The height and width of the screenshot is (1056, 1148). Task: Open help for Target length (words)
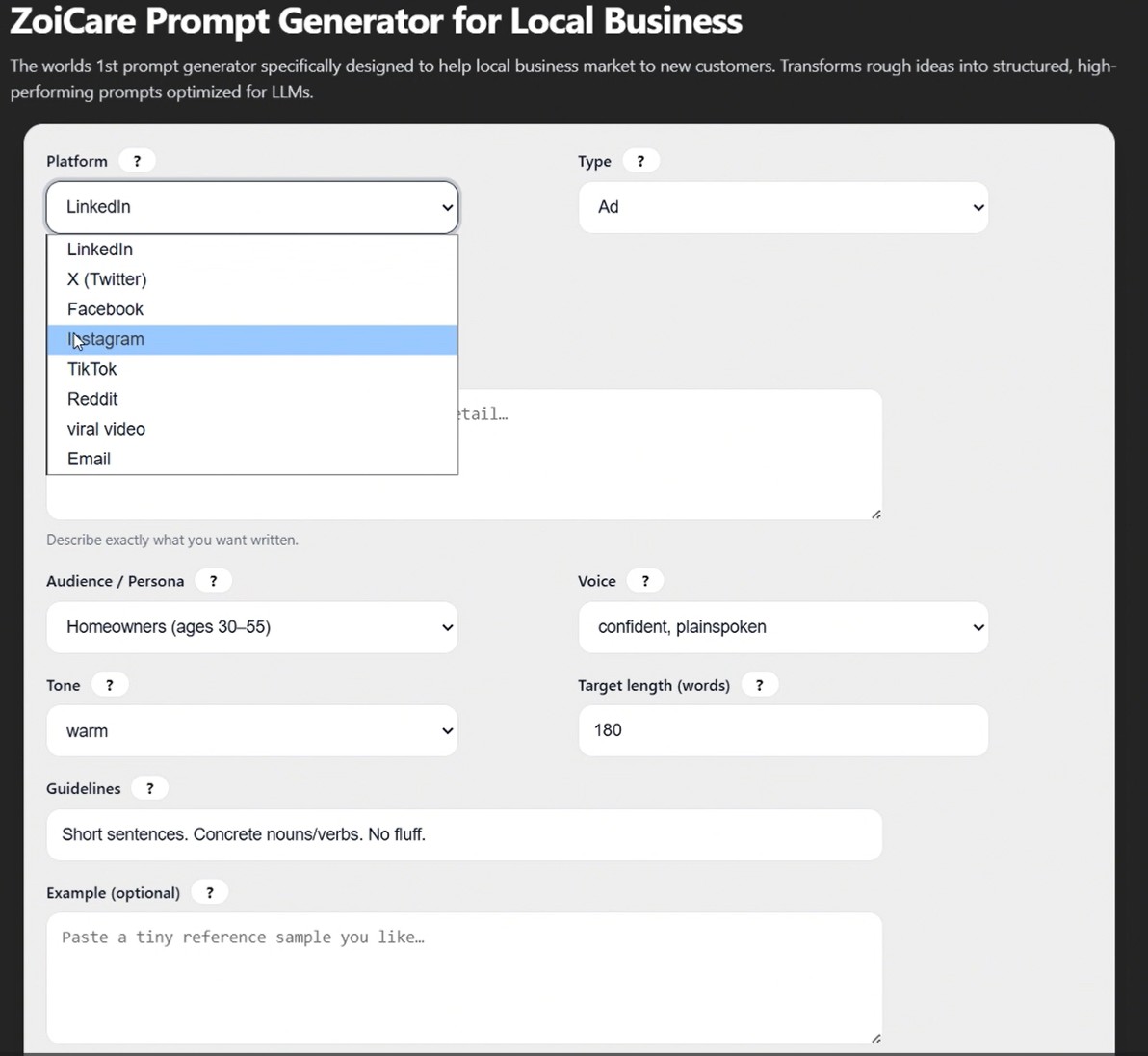pos(759,685)
